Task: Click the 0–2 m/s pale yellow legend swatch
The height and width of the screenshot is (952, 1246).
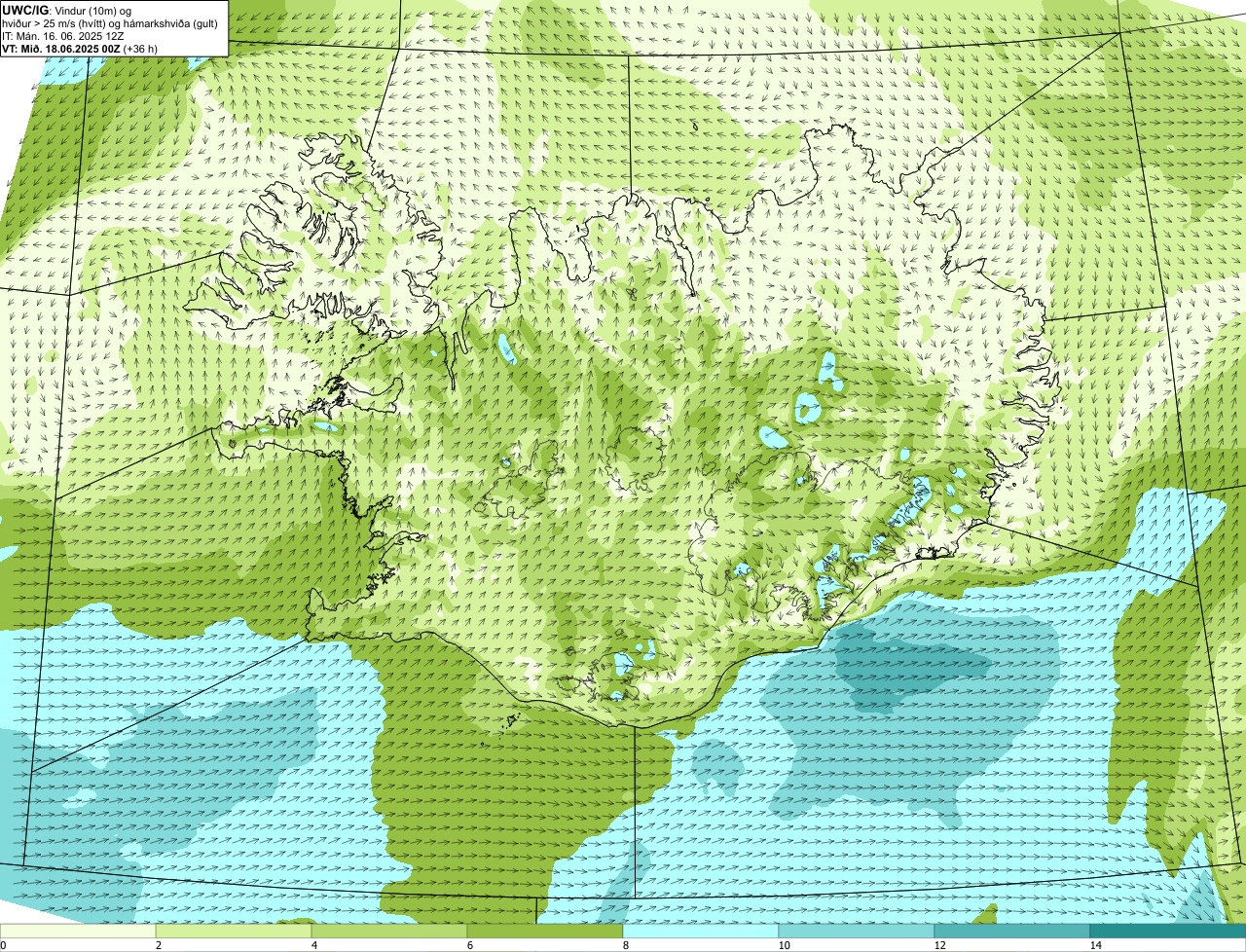Action: click(79, 931)
